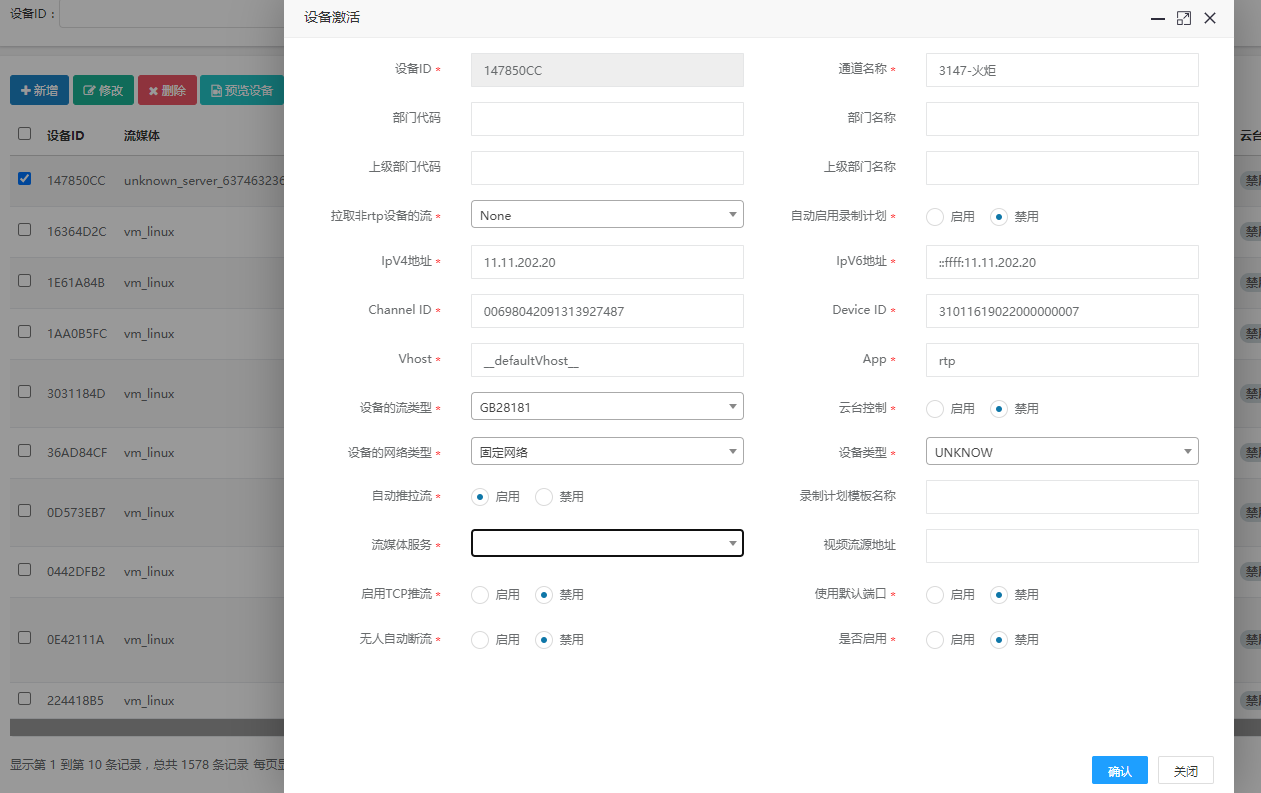Click the × icon on the 删除 button
1261x793 pixels.
coord(153,90)
